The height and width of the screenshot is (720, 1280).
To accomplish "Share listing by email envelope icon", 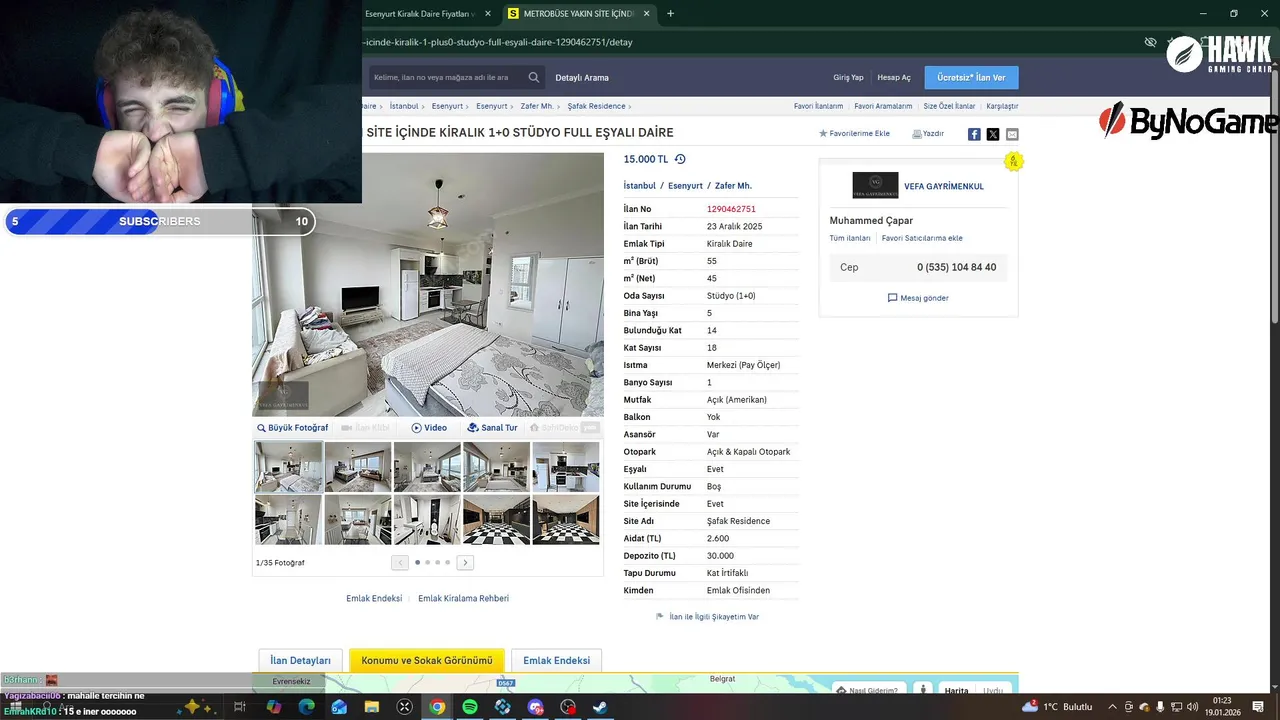I will [x=1012, y=134].
